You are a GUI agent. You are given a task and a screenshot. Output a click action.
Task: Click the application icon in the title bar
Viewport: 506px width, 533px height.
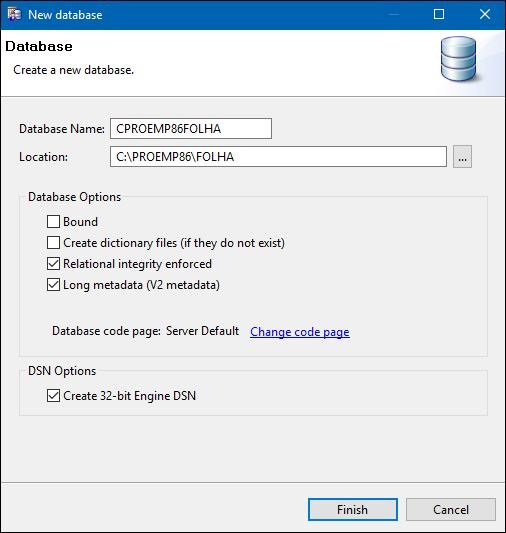pyautogui.click(x=14, y=14)
